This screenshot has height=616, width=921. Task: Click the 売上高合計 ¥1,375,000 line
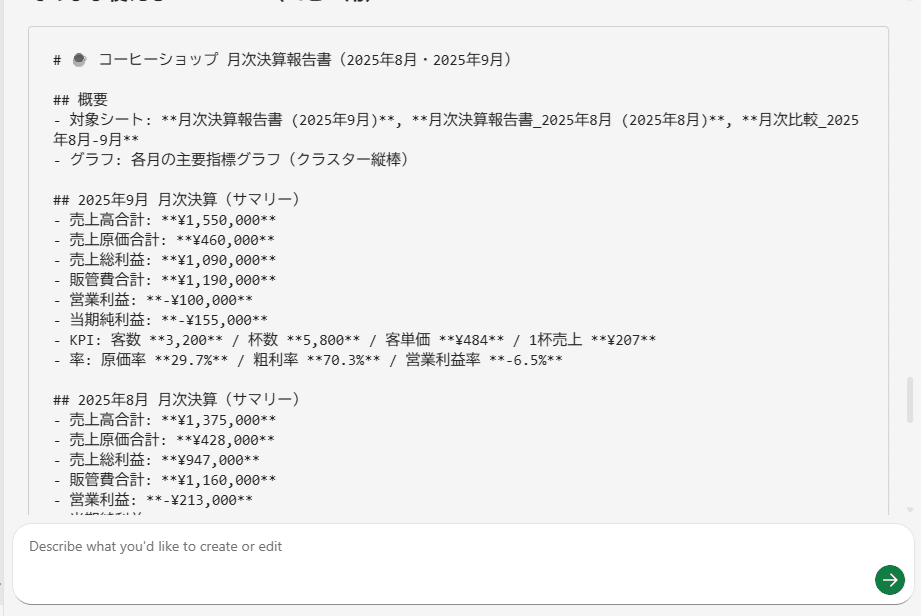pyautogui.click(x=165, y=420)
